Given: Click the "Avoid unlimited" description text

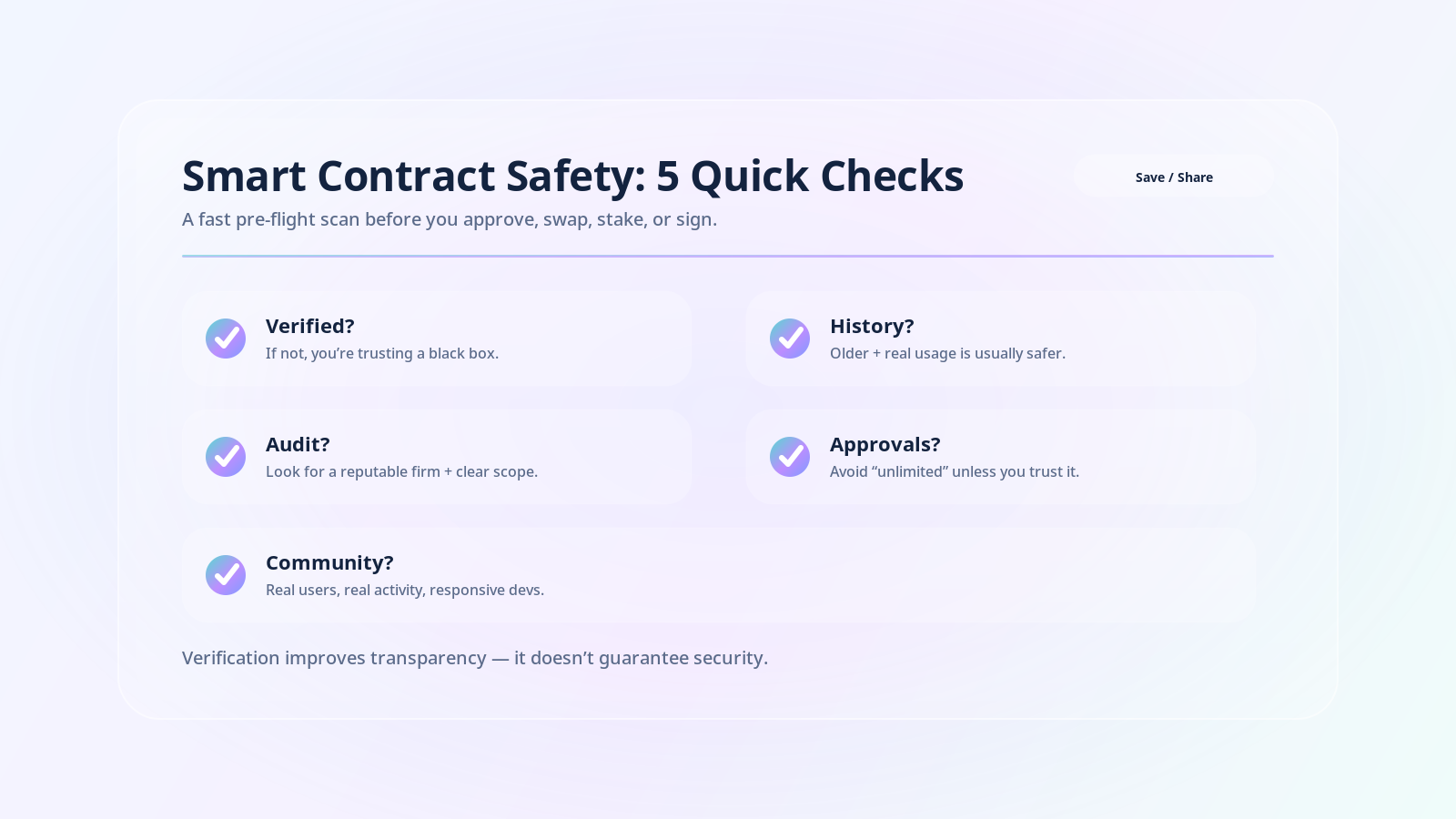Looking at the screenshot, I should (x=954, y=471).
